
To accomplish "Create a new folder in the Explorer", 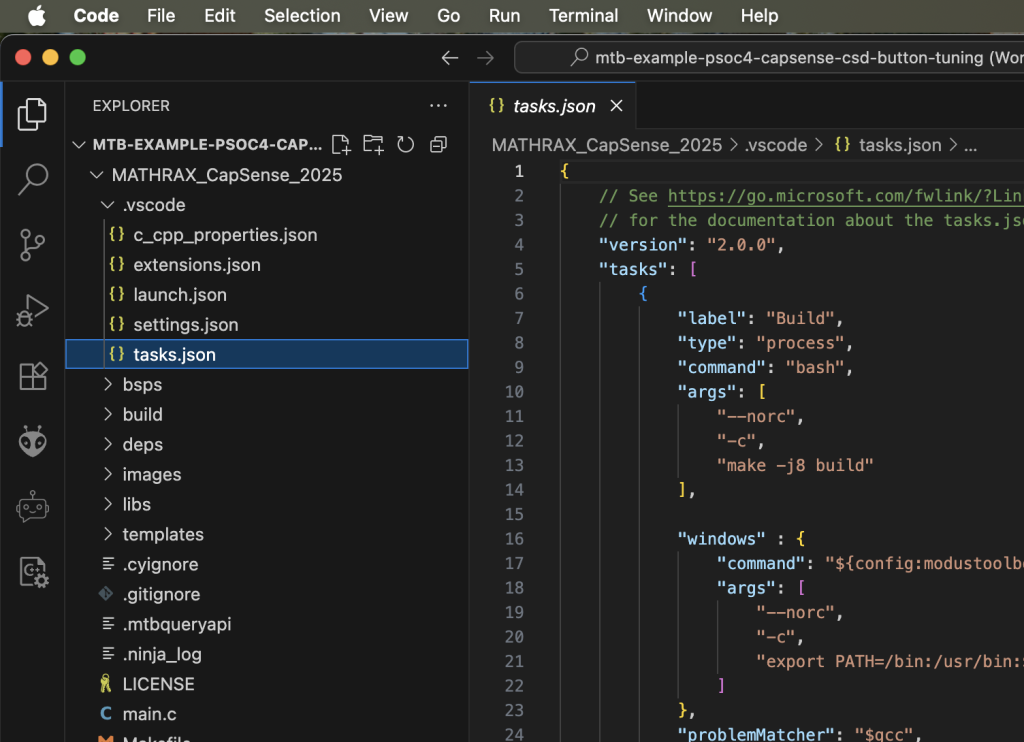I will [374, 144].
